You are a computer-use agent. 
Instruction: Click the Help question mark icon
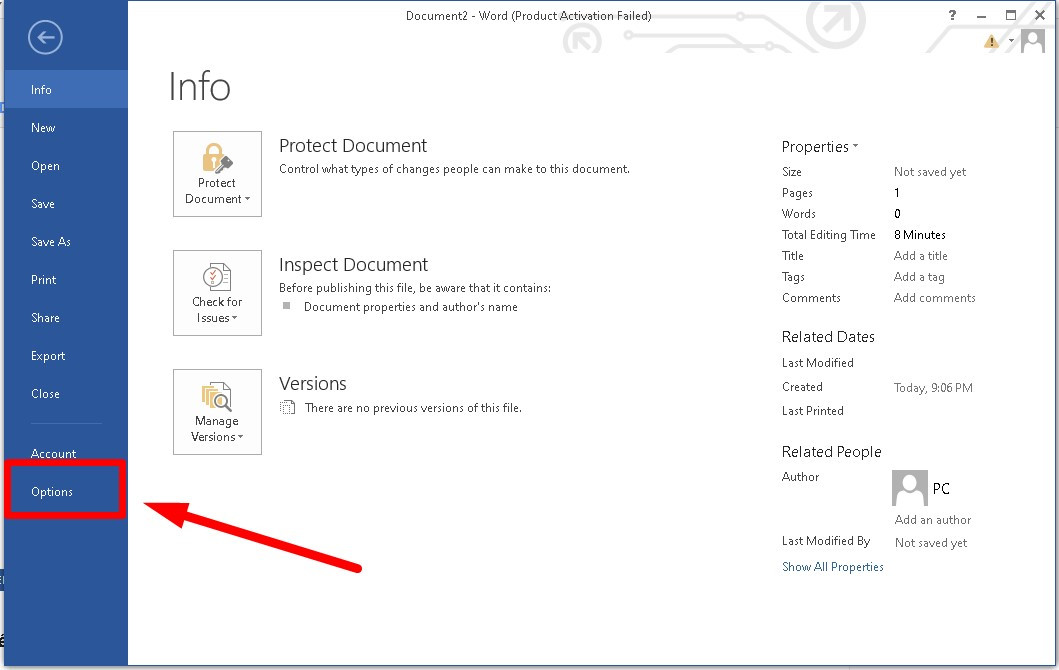951,15
